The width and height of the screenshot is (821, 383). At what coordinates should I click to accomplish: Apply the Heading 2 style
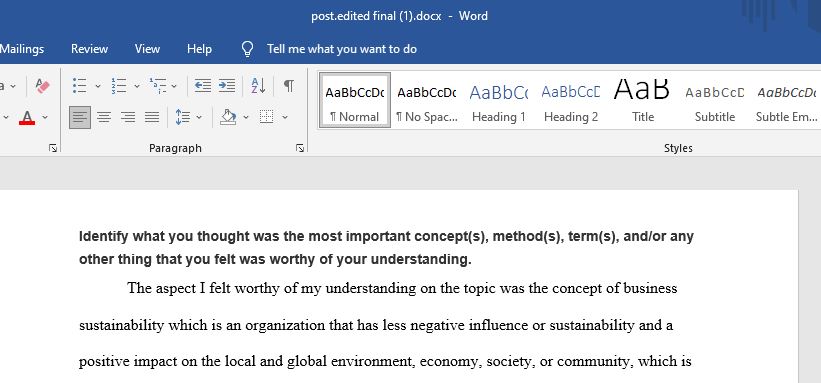point(571,100)
